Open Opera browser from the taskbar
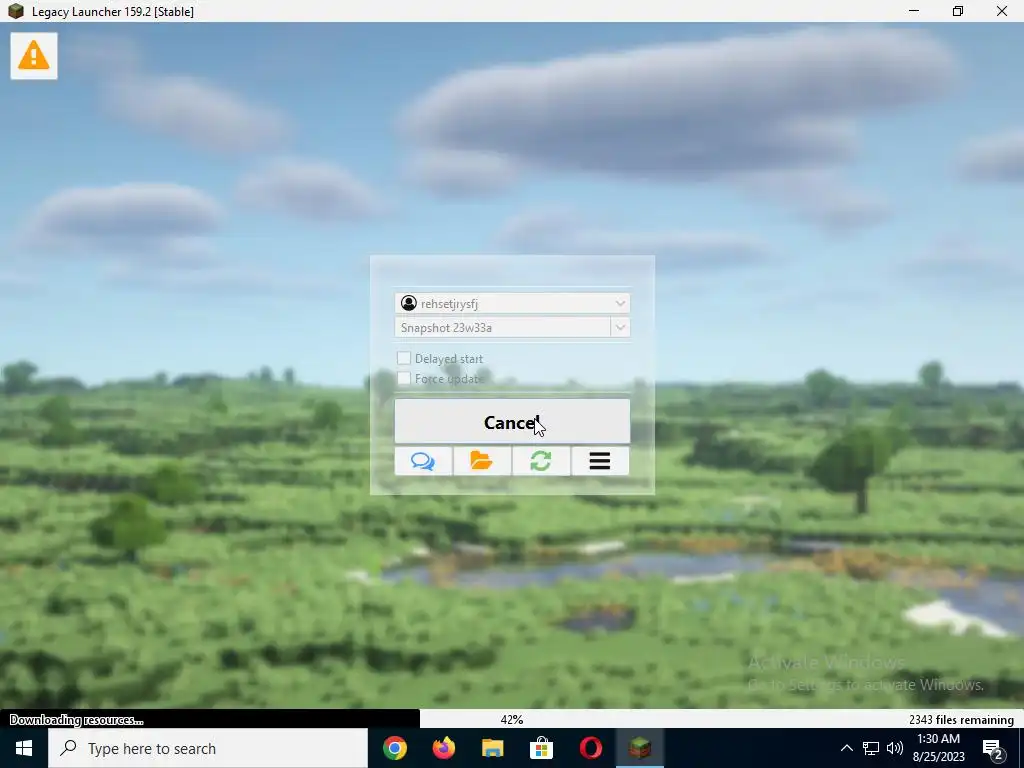 pos(591,748)
